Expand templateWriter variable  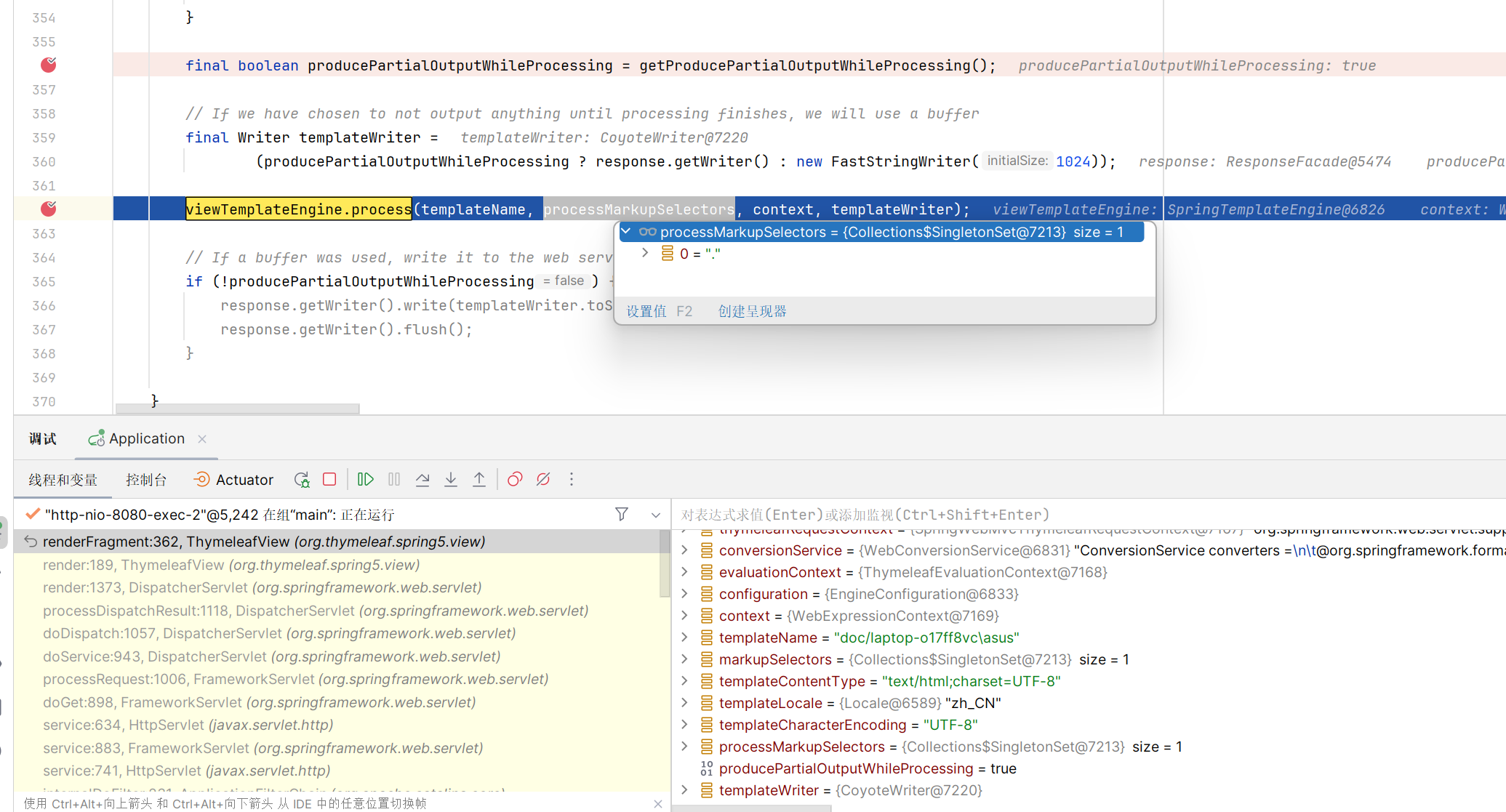point(684,790)
